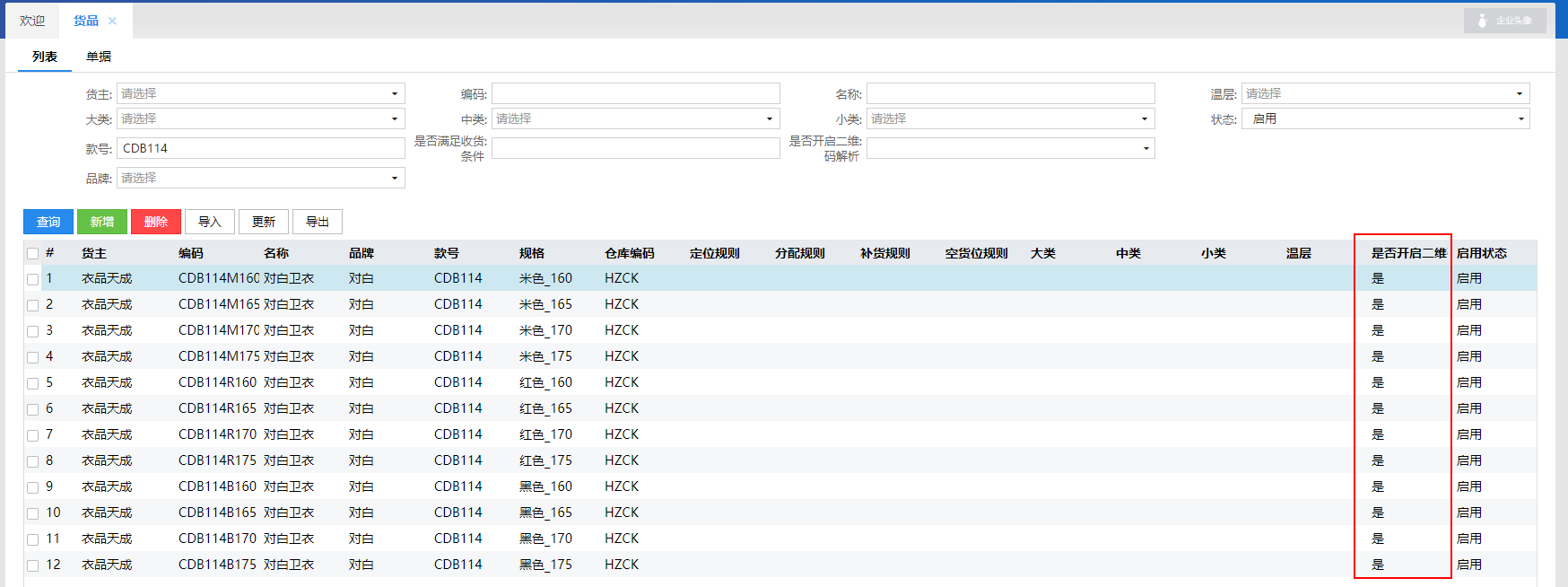Close the 货品 tab with its X icon
The width and height of the screenshot is (1568, 587).
112,21
